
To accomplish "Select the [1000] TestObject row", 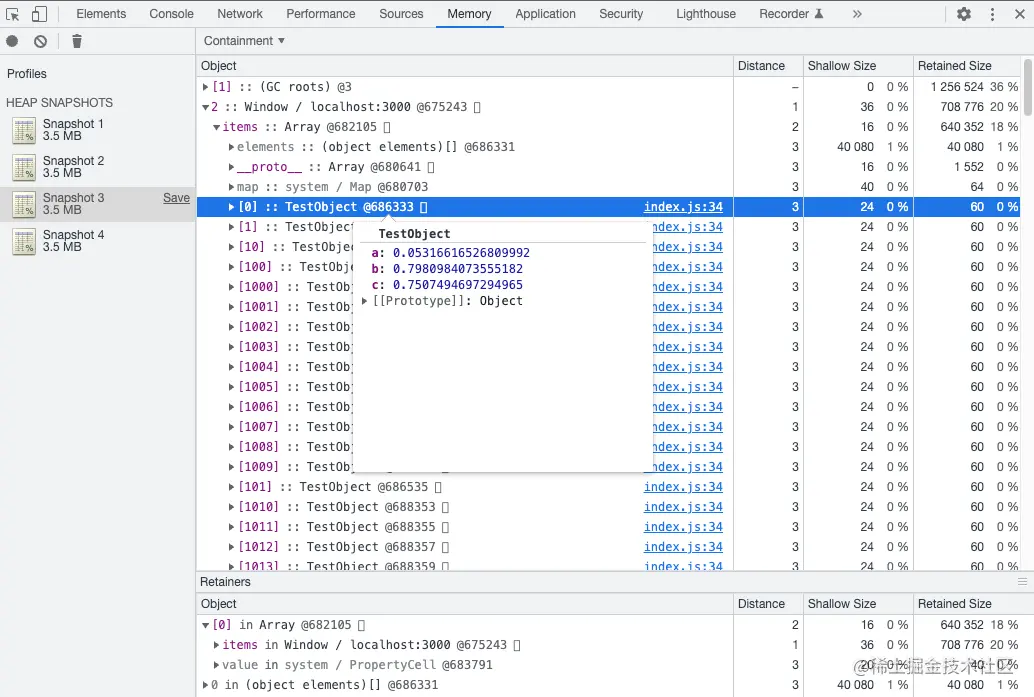I will tap(609, 287).
